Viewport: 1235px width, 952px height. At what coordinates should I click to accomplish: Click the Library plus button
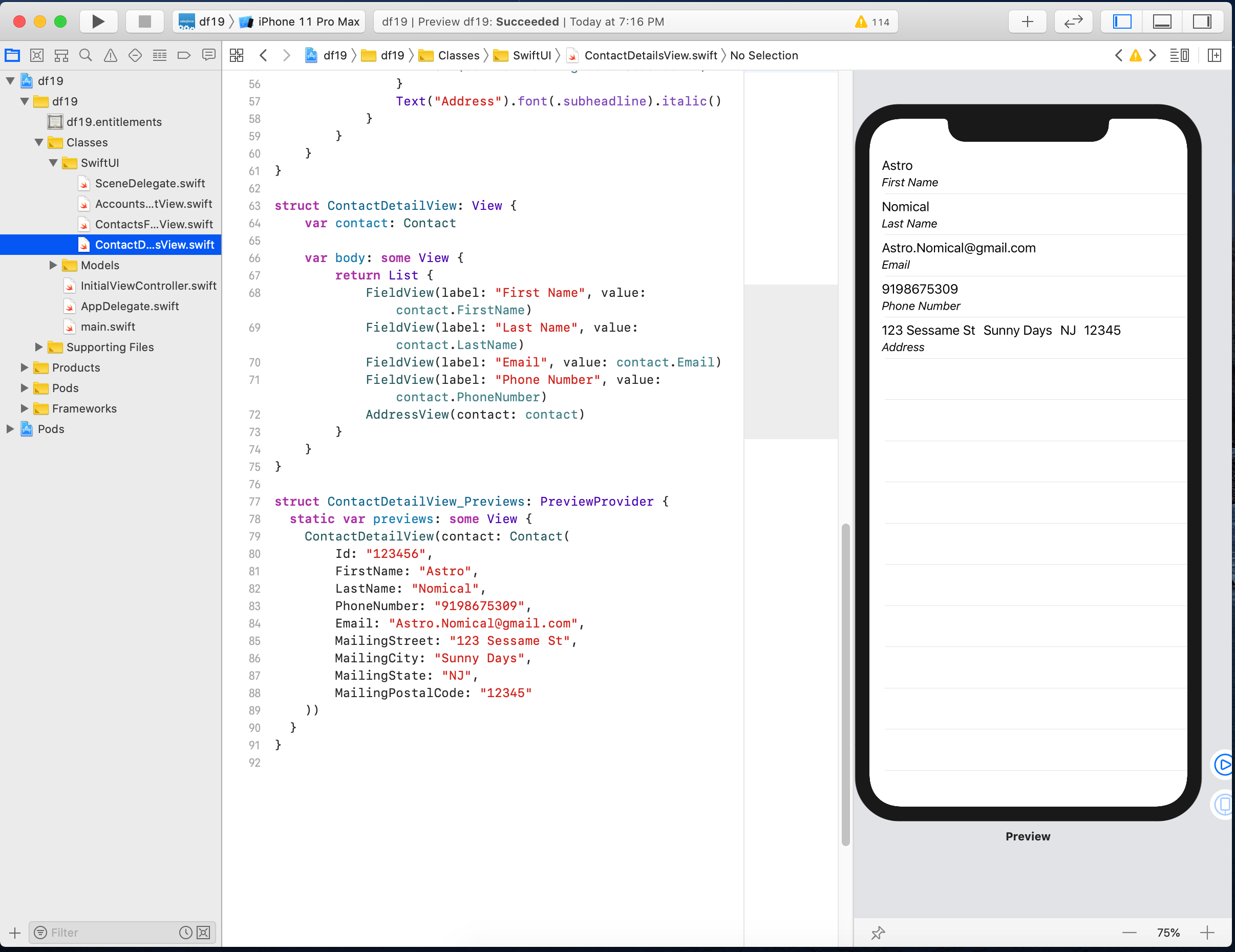tap(1027, 21)
